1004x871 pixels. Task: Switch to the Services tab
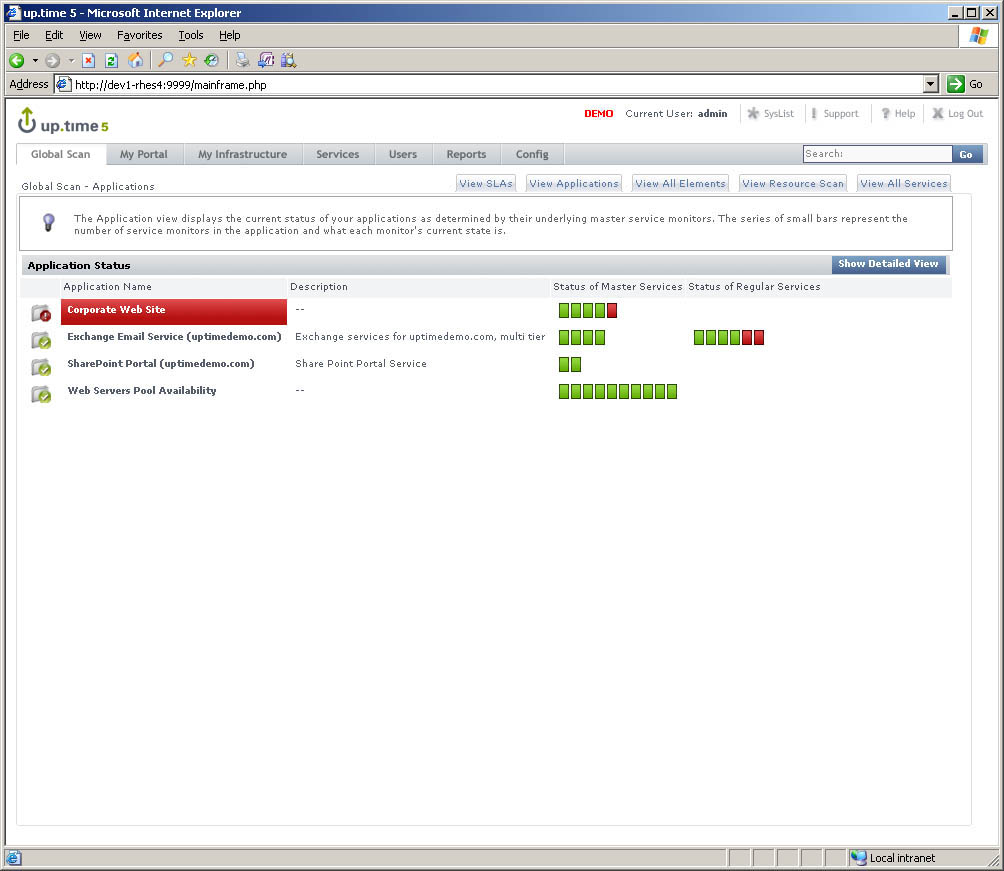337,154
